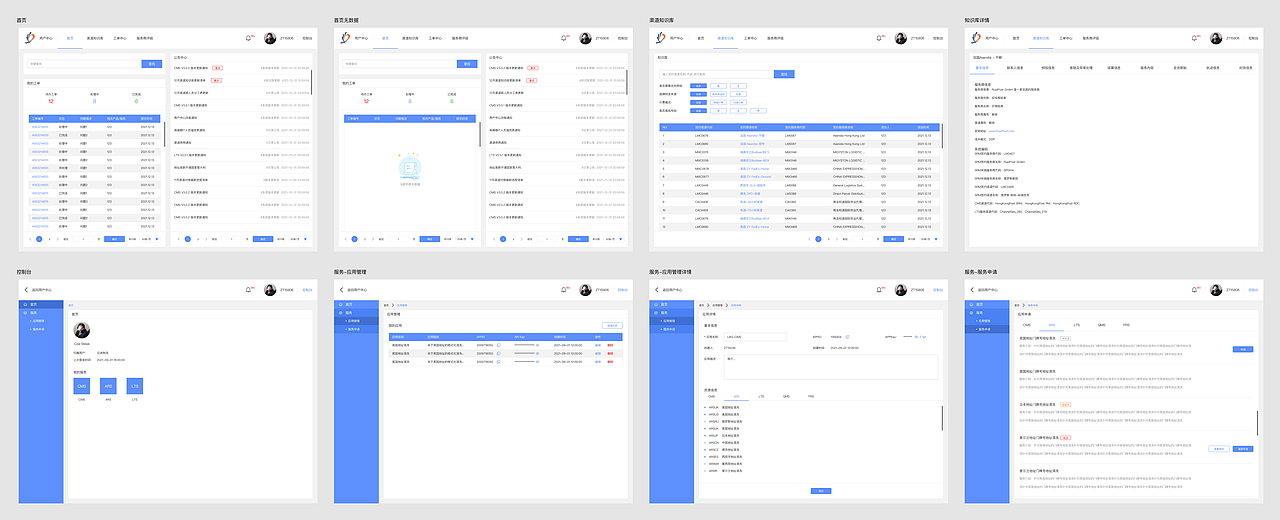This screenshot has height=520, width=1280.
Task: Switch to 时效信息 tab in 知识库详情
Action: (1245, 67)
